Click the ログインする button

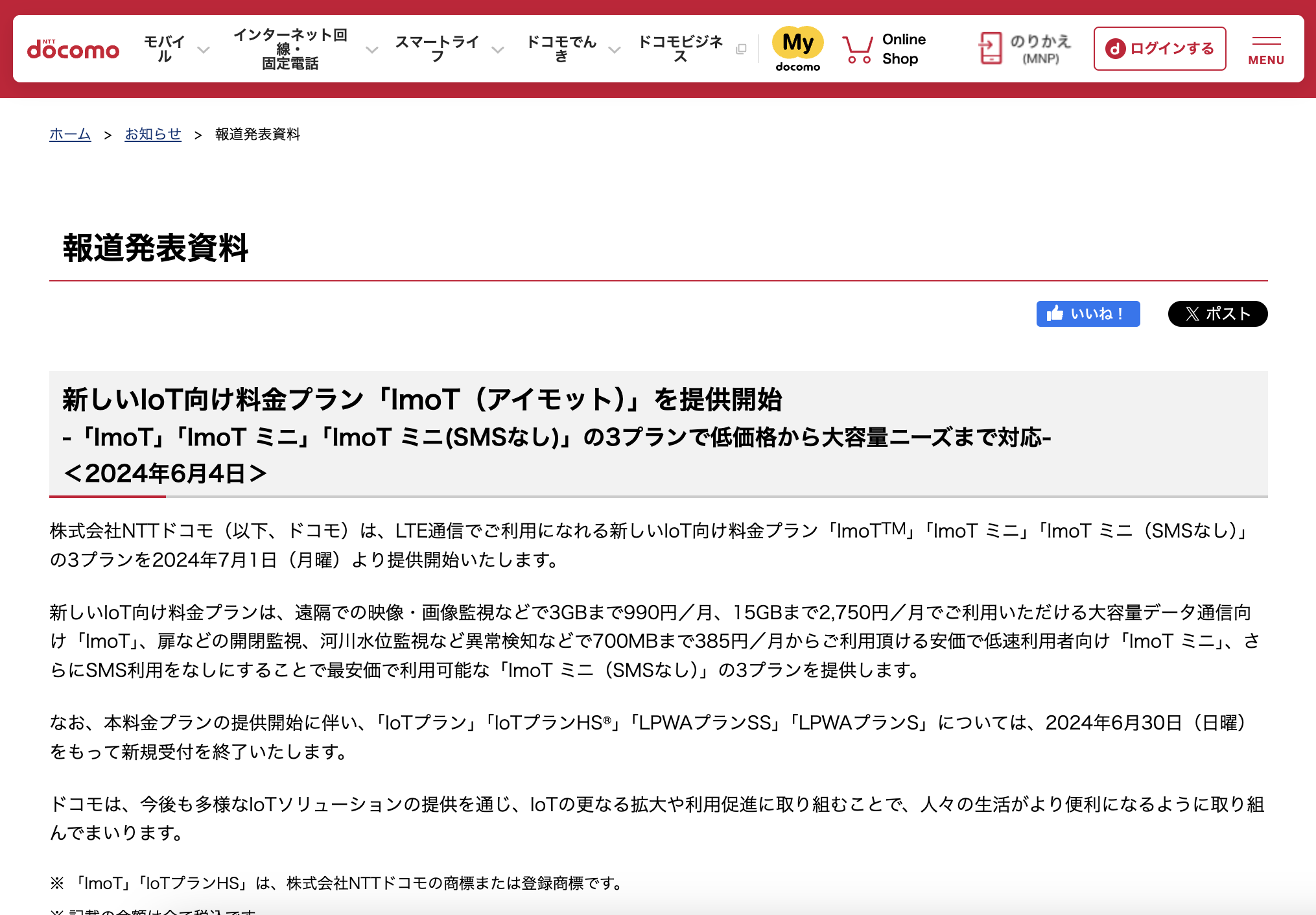click(x=1160, y=48)
